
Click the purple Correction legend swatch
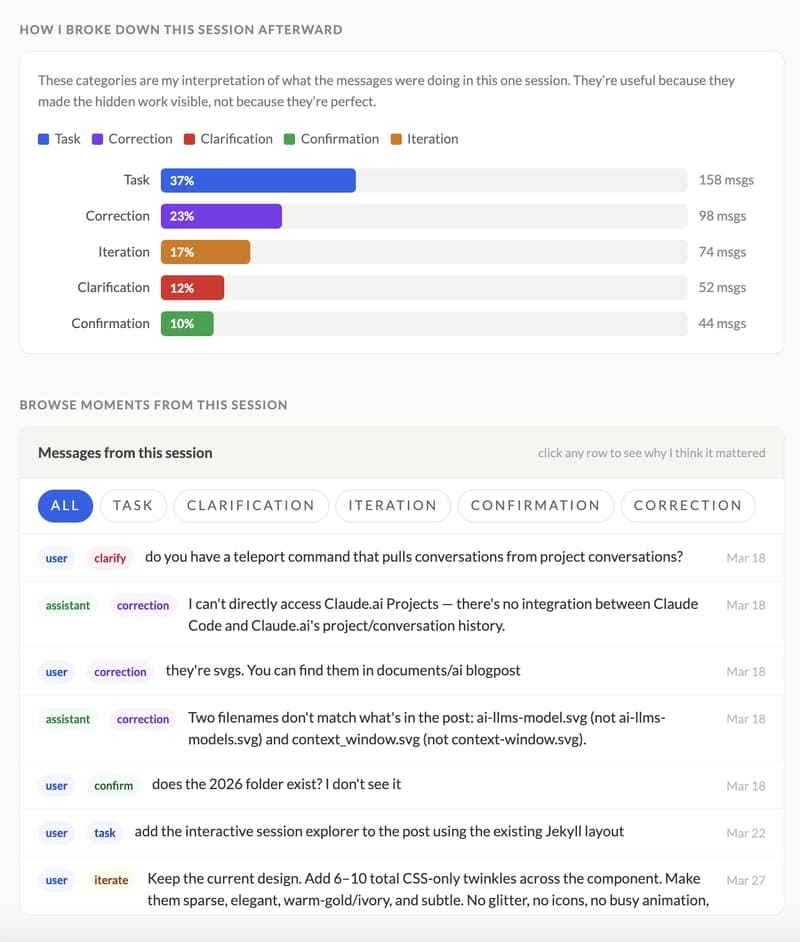point(98,139)
